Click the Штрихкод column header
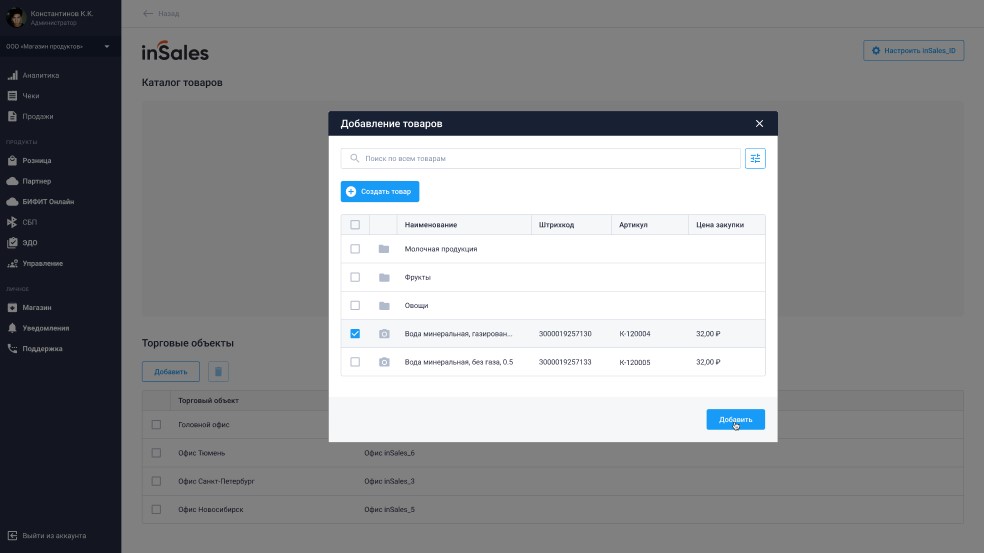Viewport: 984px width, 553px height. [556, 225]
